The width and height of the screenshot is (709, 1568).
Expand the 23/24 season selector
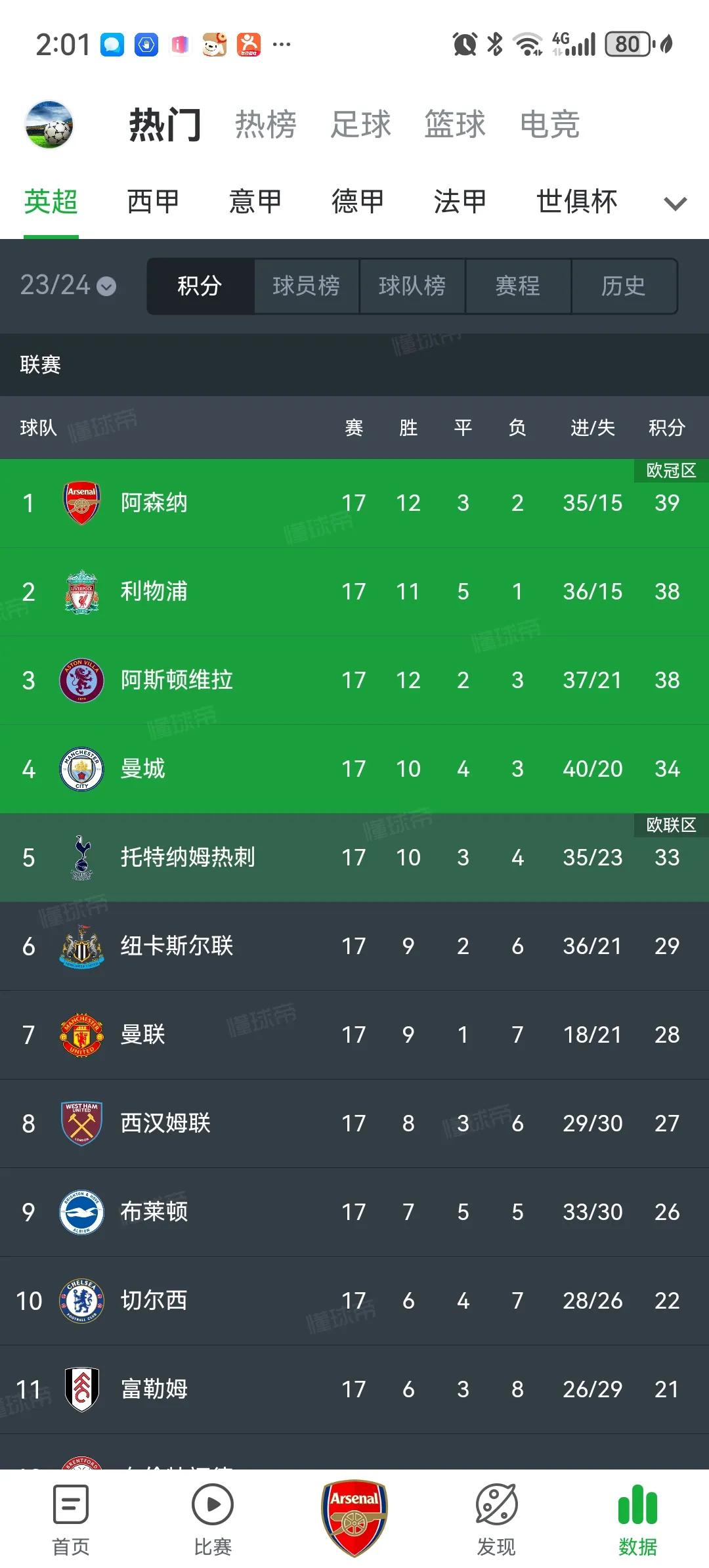(x=66, y=286)
